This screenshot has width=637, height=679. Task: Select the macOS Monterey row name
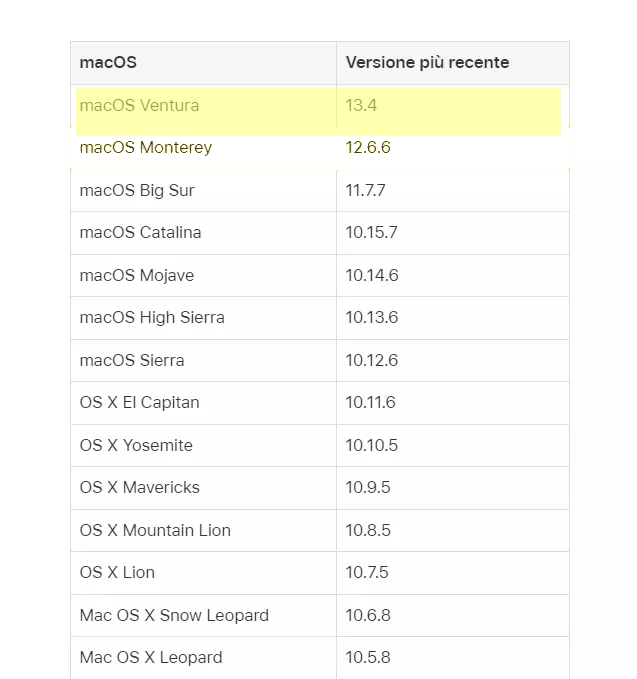click(x=146, y=148)
